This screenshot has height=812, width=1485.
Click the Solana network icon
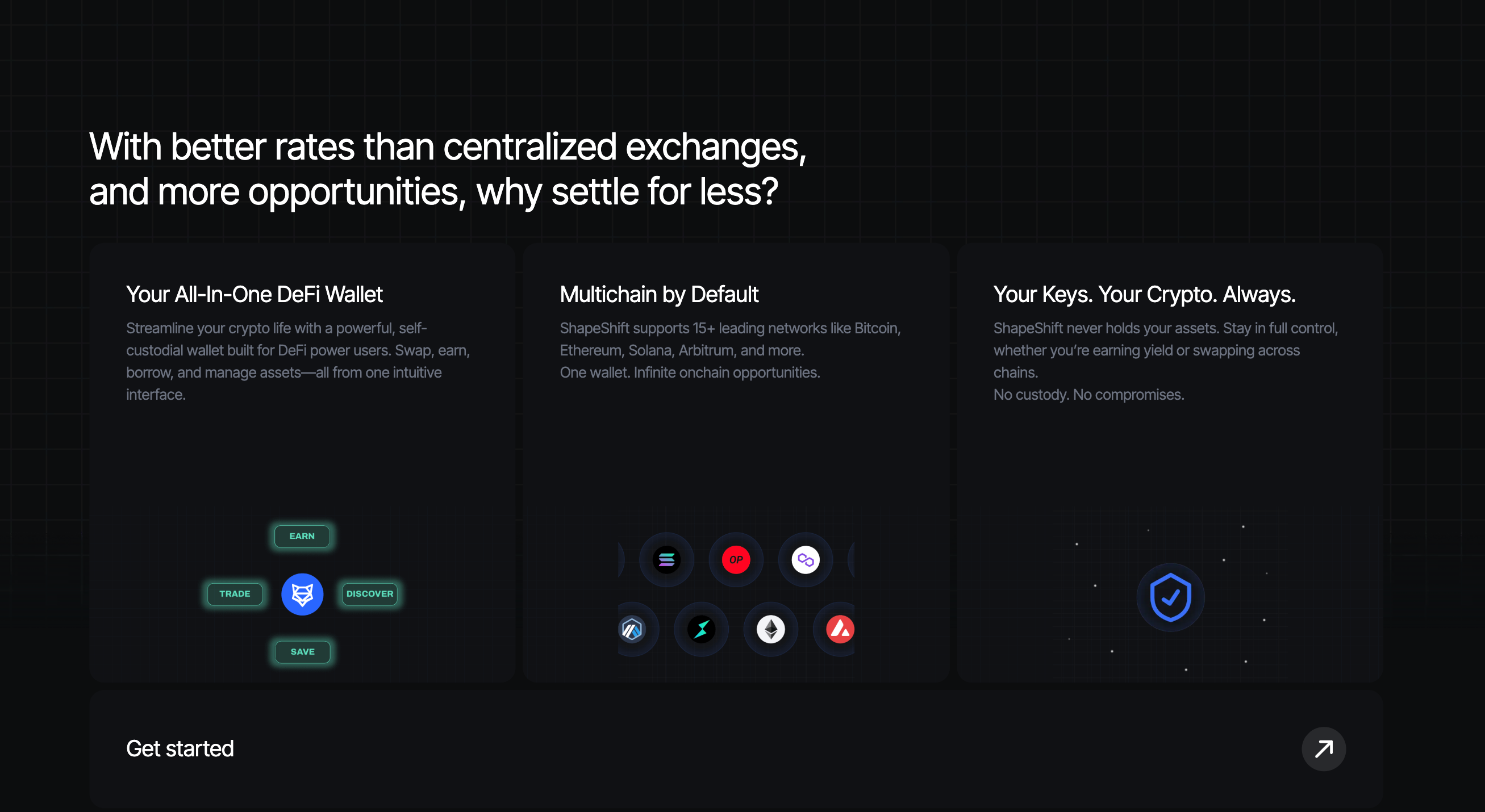[666, 559]
